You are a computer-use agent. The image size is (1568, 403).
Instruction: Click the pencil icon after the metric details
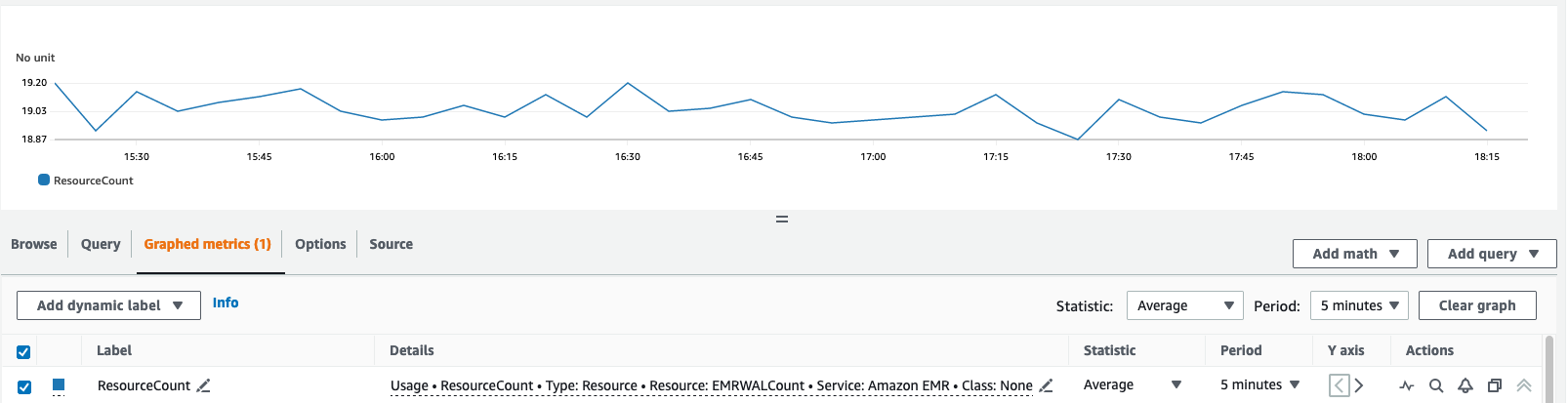pyautogui.click(x=1046, y=385)
